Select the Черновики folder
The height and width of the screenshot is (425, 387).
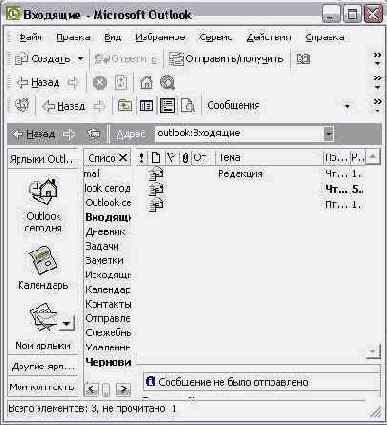click(108, 362)
